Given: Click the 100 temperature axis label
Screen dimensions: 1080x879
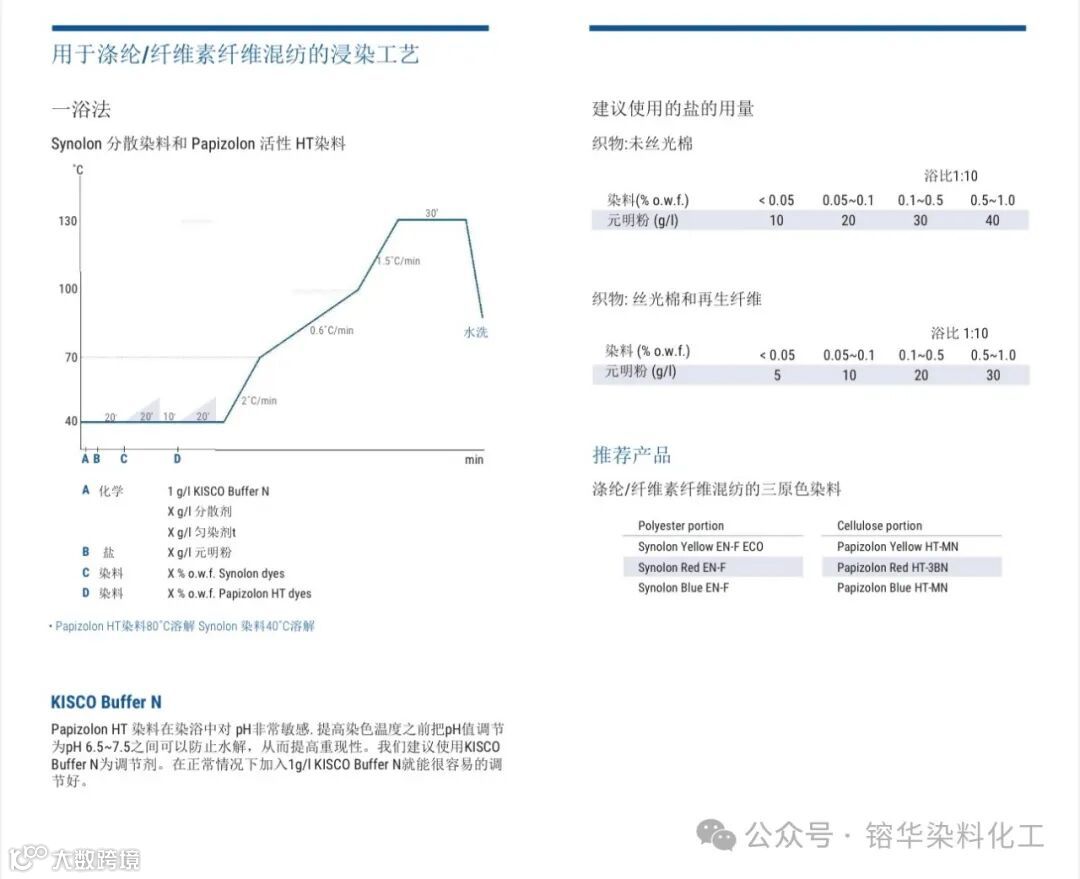Looking at the screenshot, I should tap(68, 289).
